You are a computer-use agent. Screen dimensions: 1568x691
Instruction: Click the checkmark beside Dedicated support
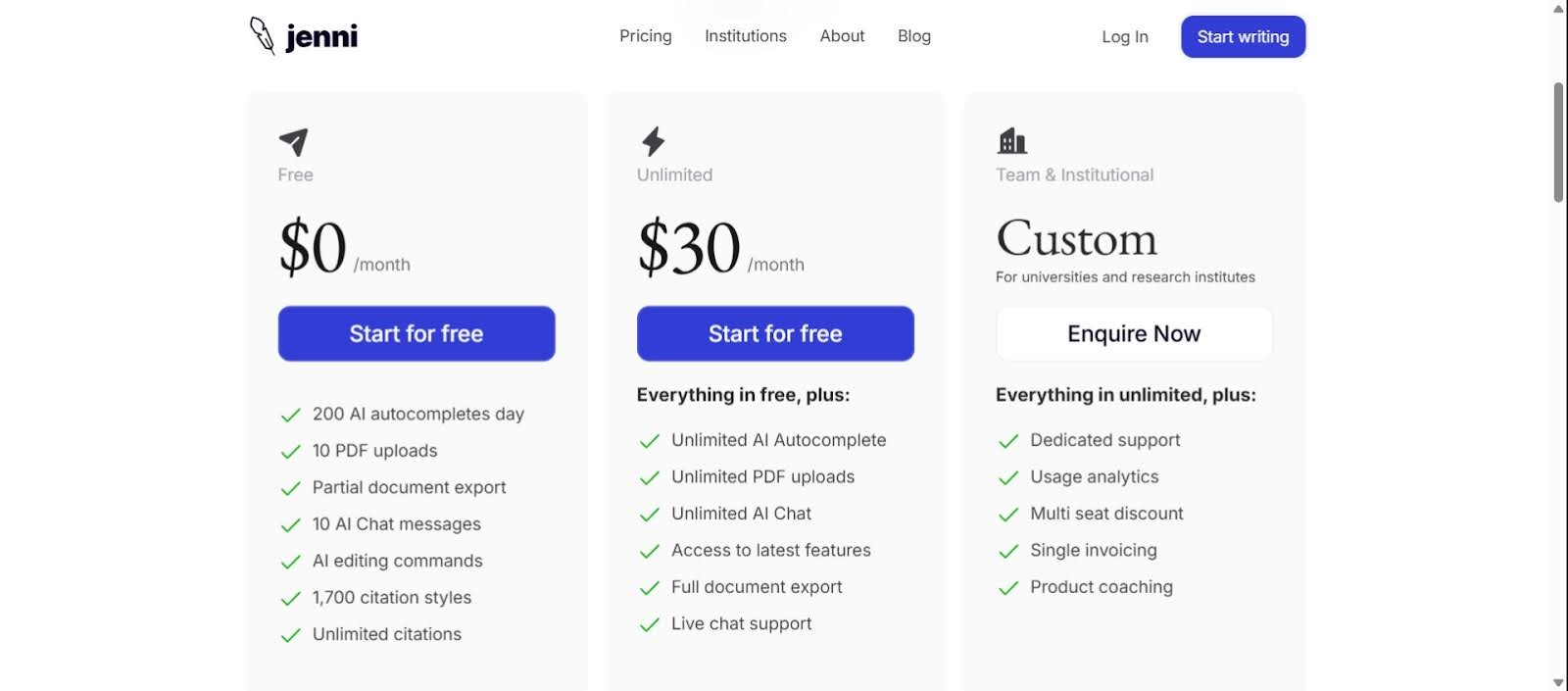point(1008,441)
